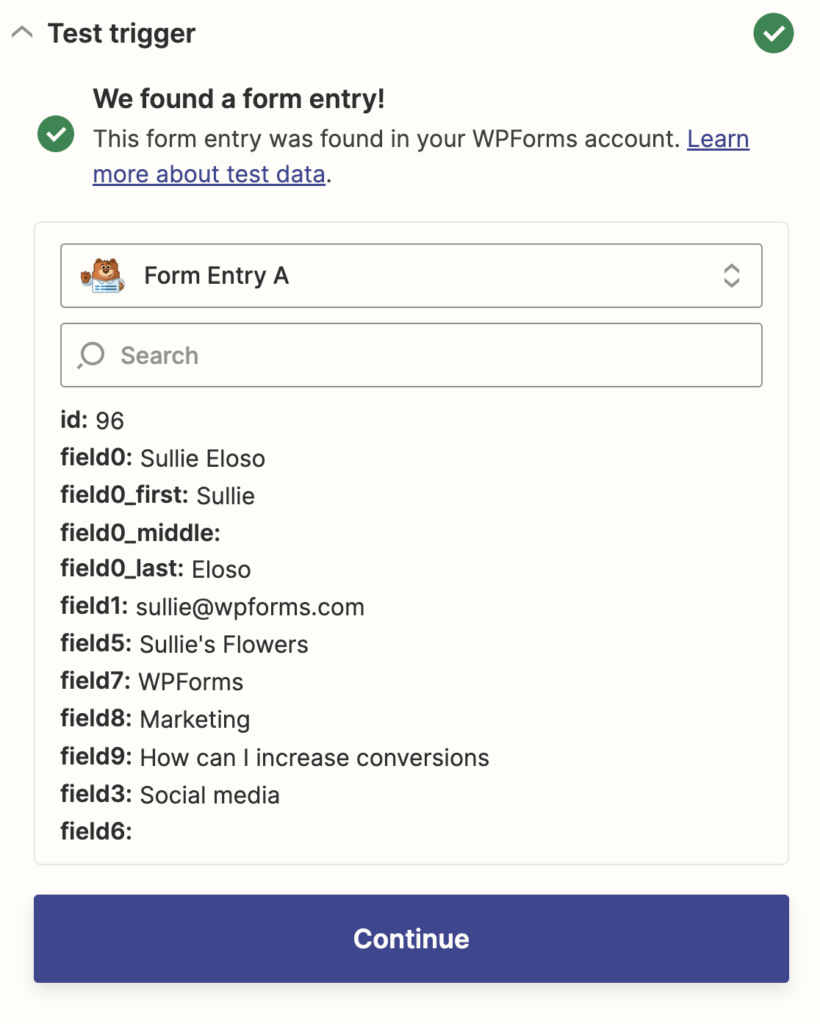Select field1 sullie@wpforms.com email row
The image size is (820, 1024).
coord(212,606)
